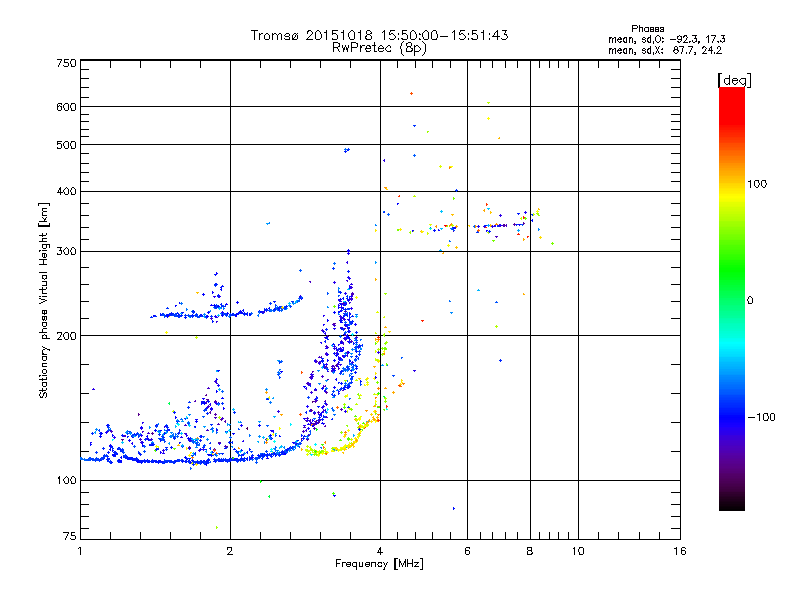The image size is (800, 600).
Task: Click the x-axis label '8'
Action: coord(530,551)
